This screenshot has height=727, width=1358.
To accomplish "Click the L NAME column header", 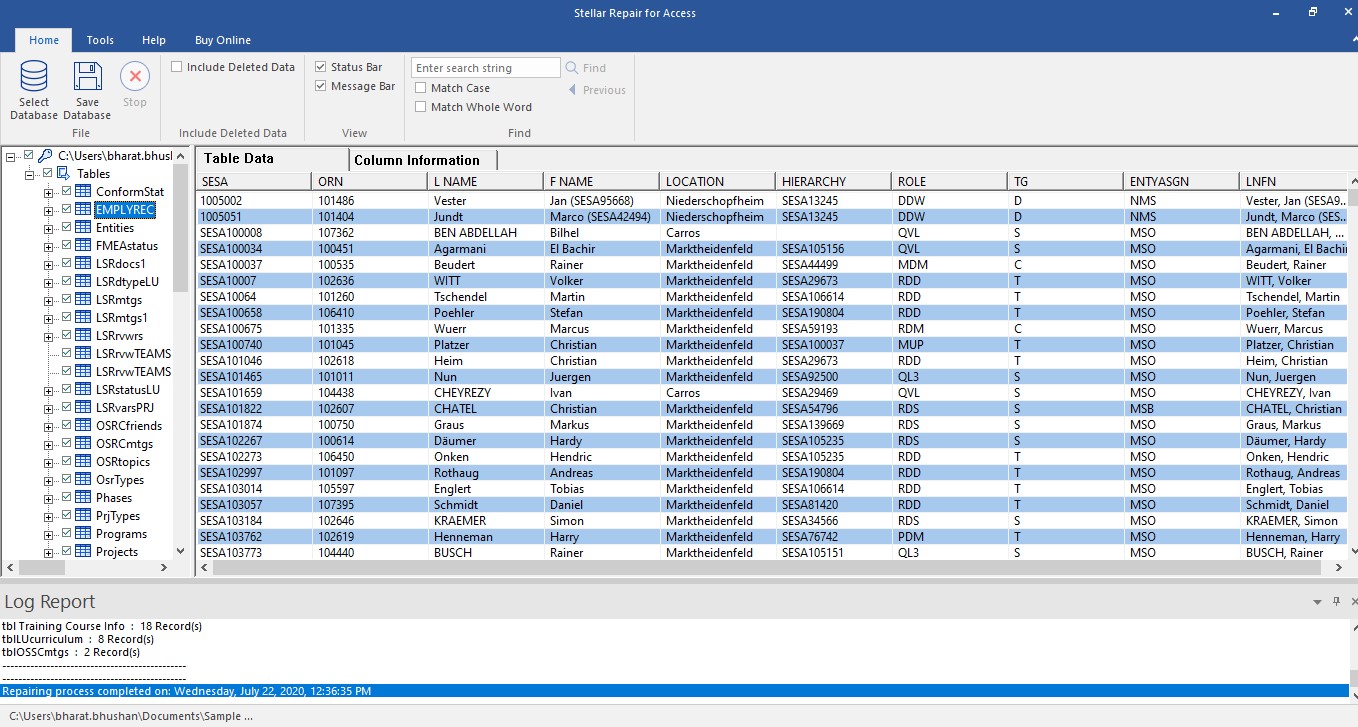I will [x=485, y=182].
